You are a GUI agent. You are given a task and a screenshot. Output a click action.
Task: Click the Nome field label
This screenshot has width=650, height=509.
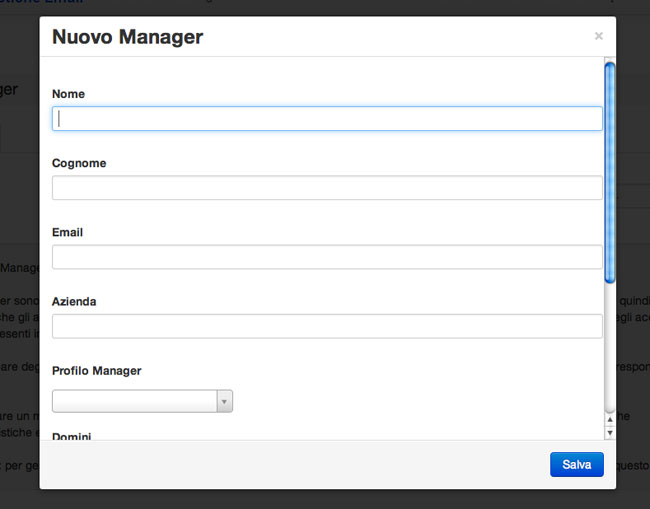click(68, 94)
